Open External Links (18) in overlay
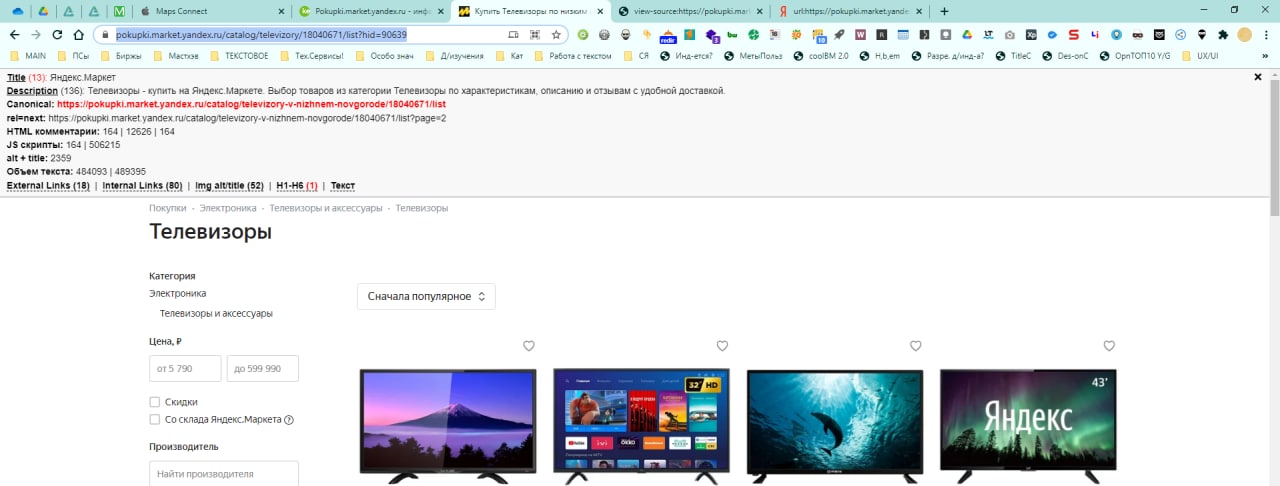 (48, 186)
